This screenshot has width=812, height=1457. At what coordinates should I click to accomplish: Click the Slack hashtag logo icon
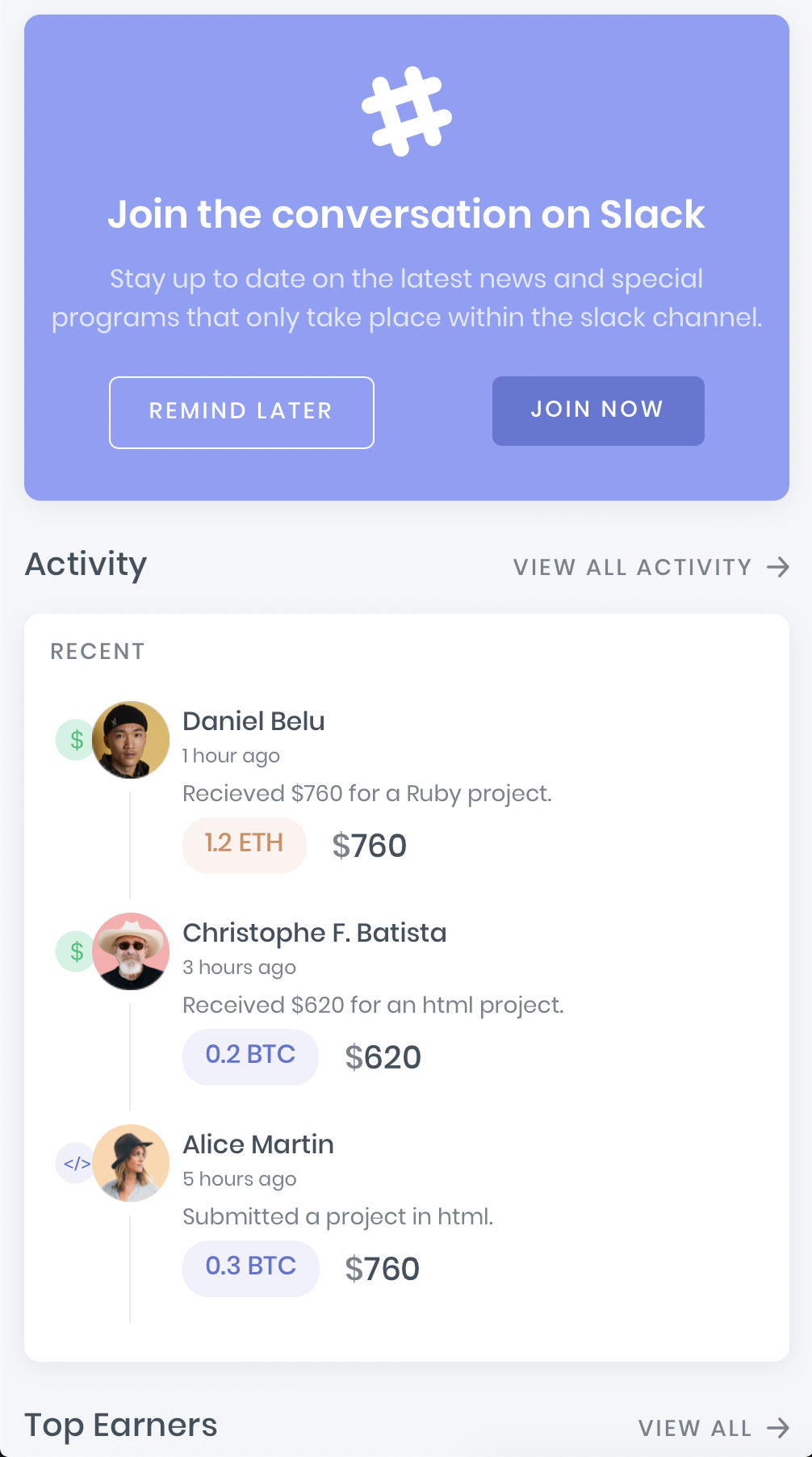(x=407, y=111)
